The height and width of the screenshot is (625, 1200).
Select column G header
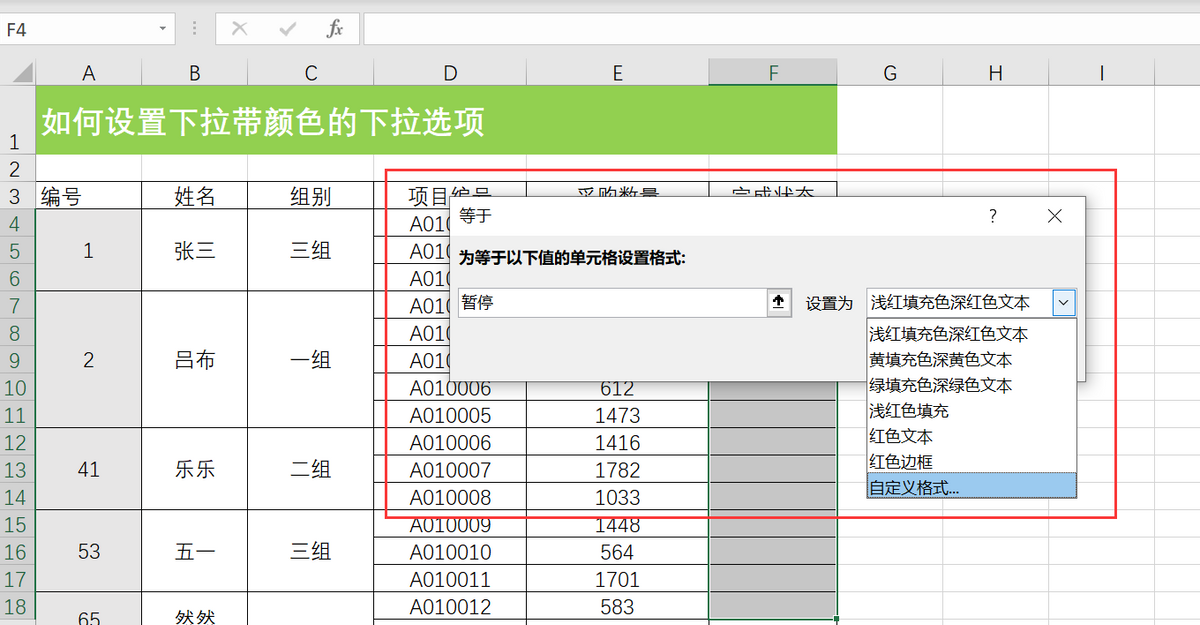click(x=890, y=73)
